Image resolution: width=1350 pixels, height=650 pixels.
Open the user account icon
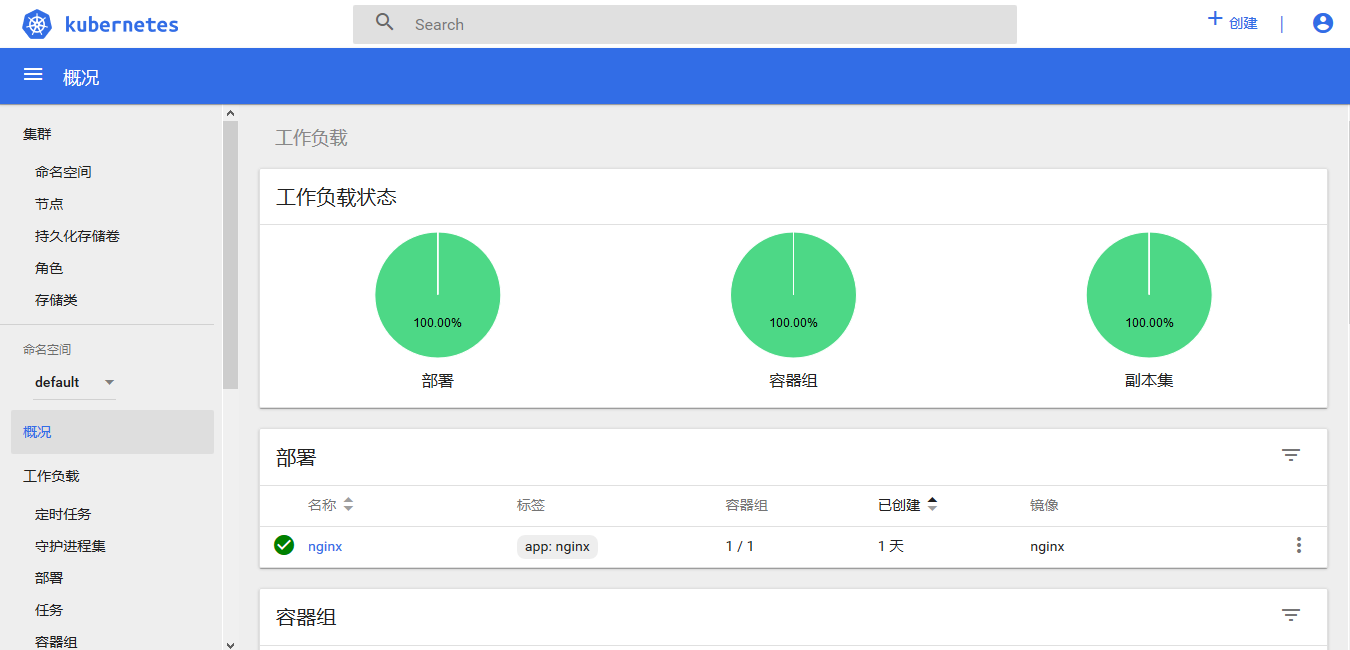point(1322,23)
